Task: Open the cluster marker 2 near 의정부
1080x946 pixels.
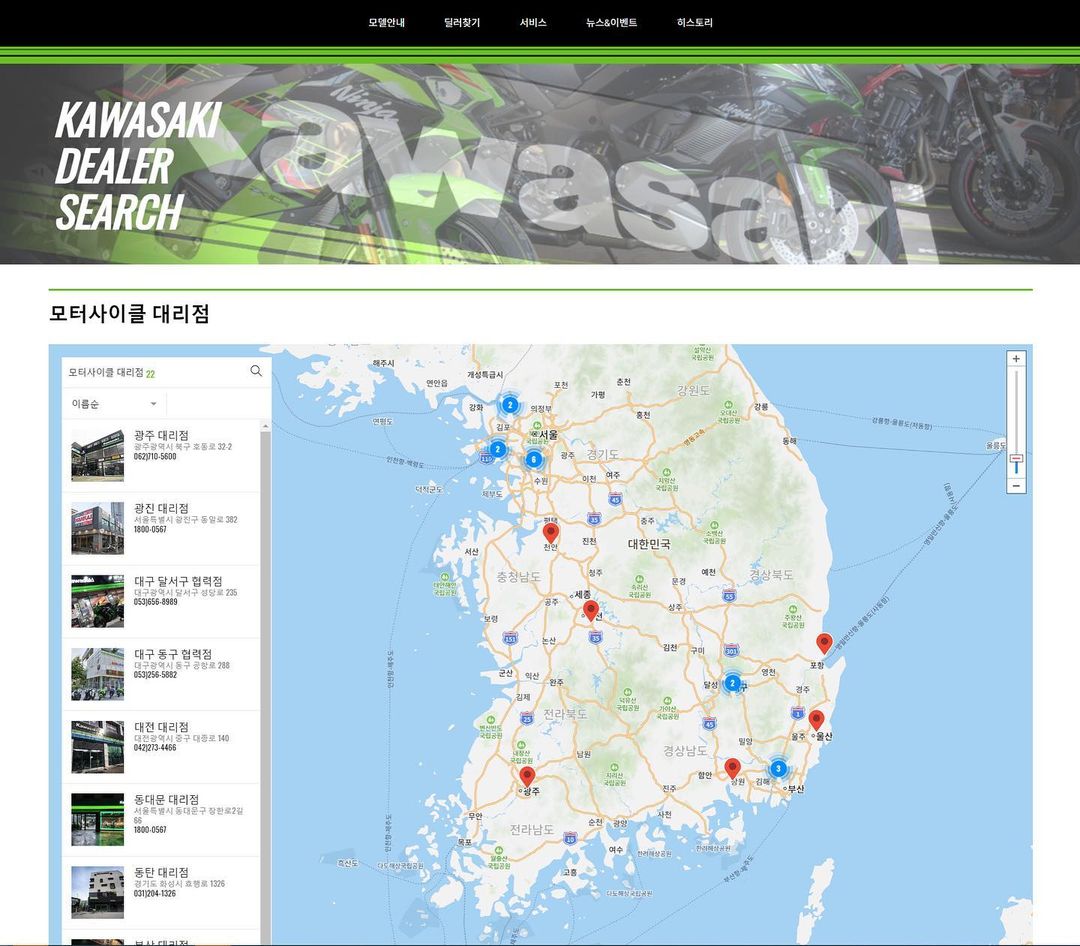Action: click(510, 404)
